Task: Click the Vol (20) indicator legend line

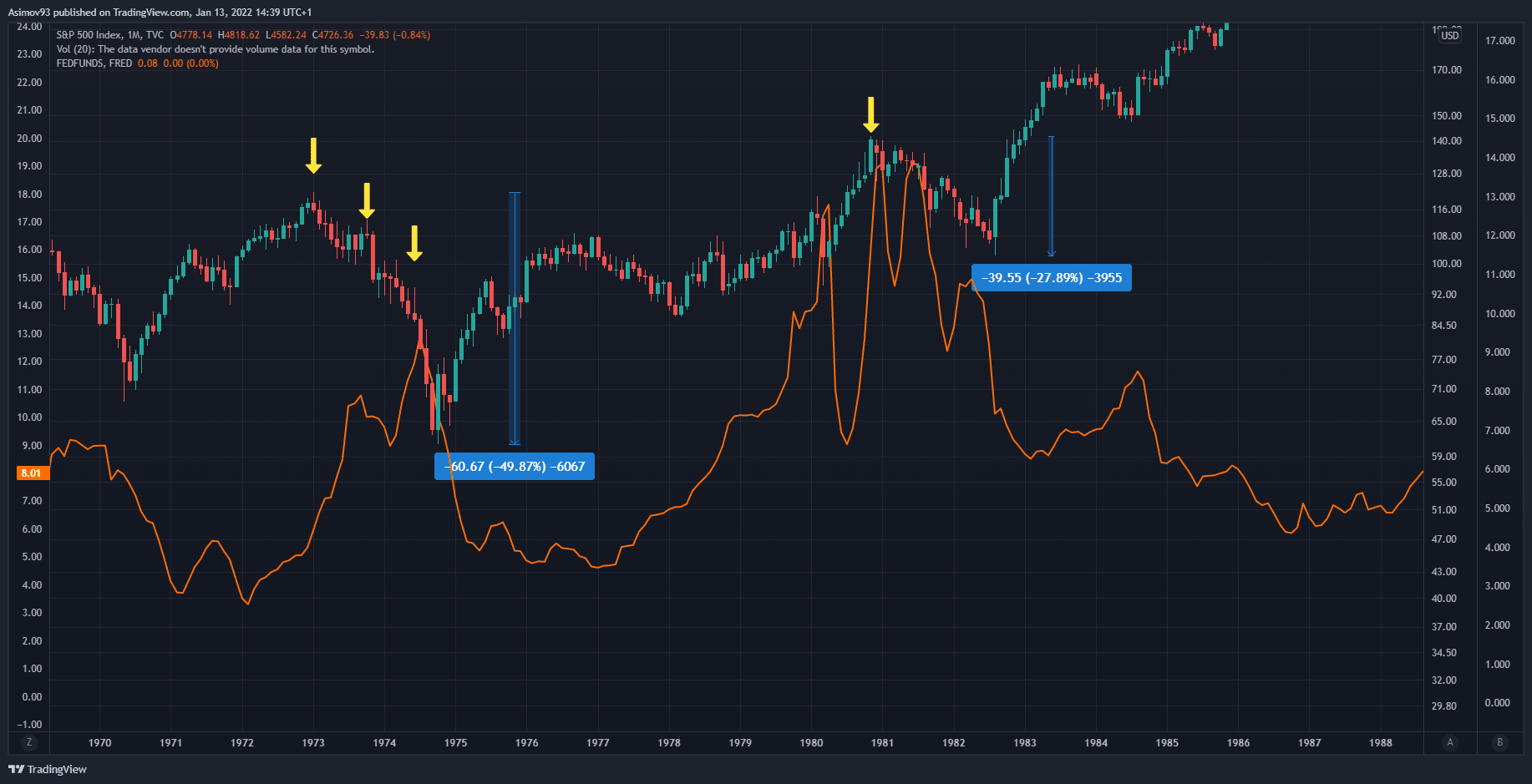Action: [215, 49]
